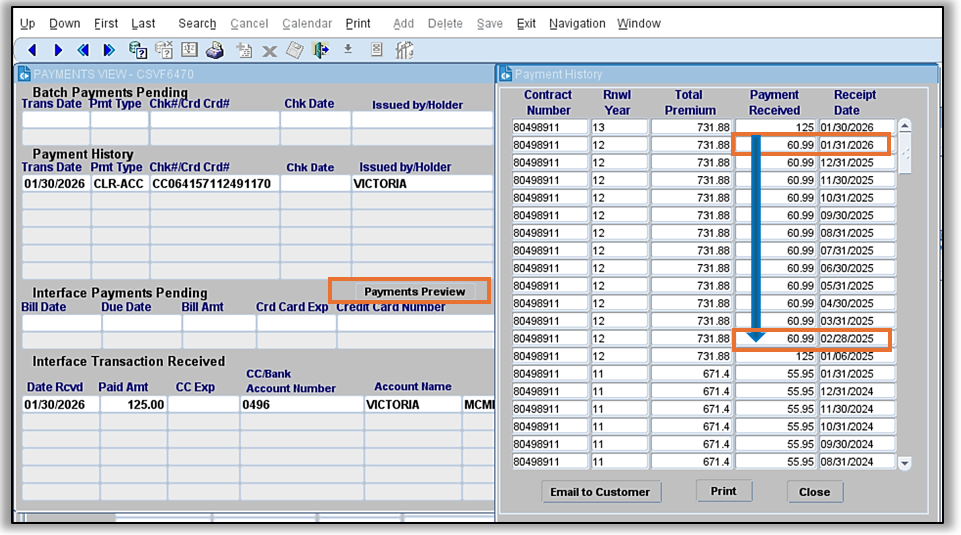Screen dimensions: 961x535
Task: Click the blue previous record arrow icon
Action: point(33,50)
